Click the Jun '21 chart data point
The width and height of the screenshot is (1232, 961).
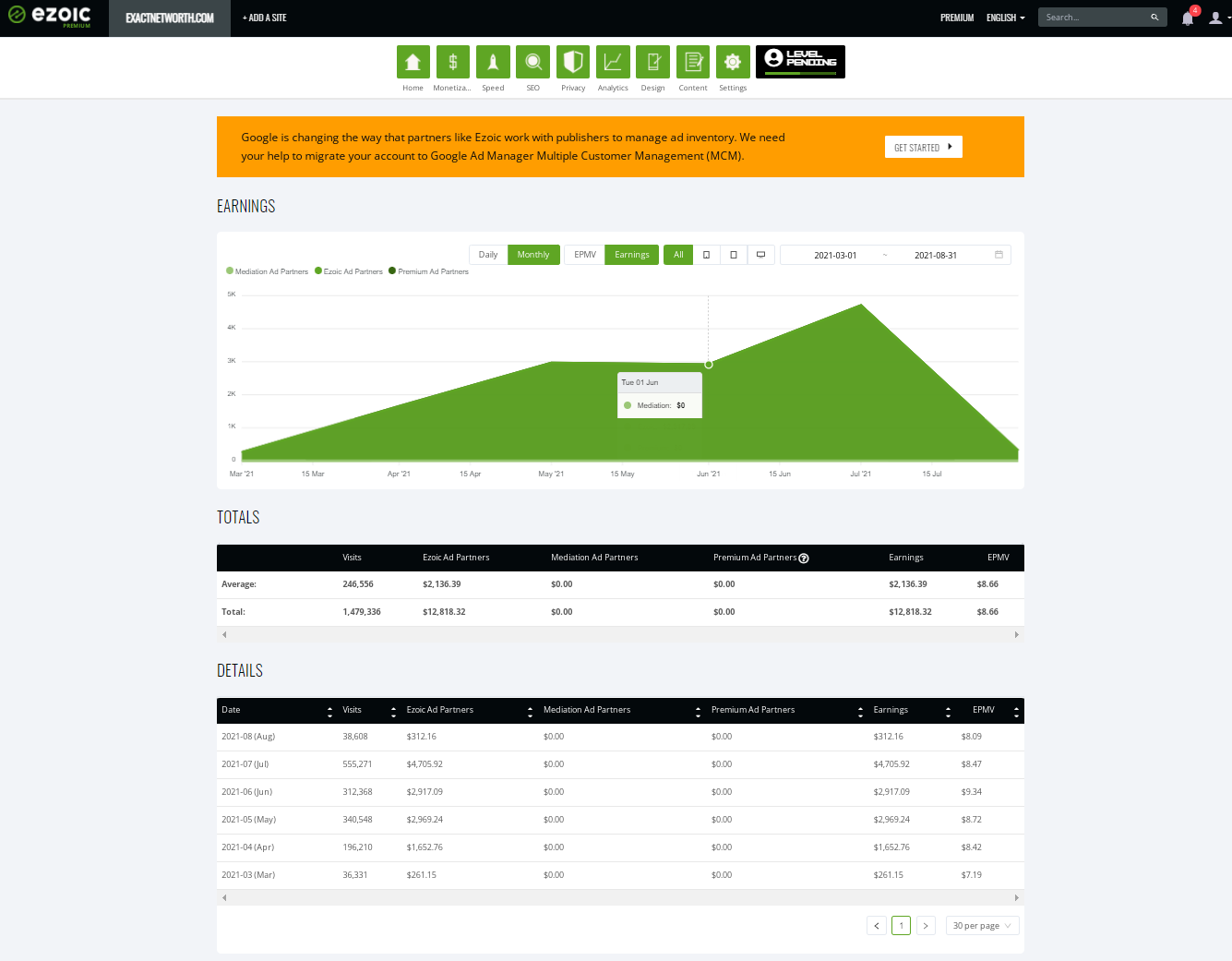pos(709,365)
